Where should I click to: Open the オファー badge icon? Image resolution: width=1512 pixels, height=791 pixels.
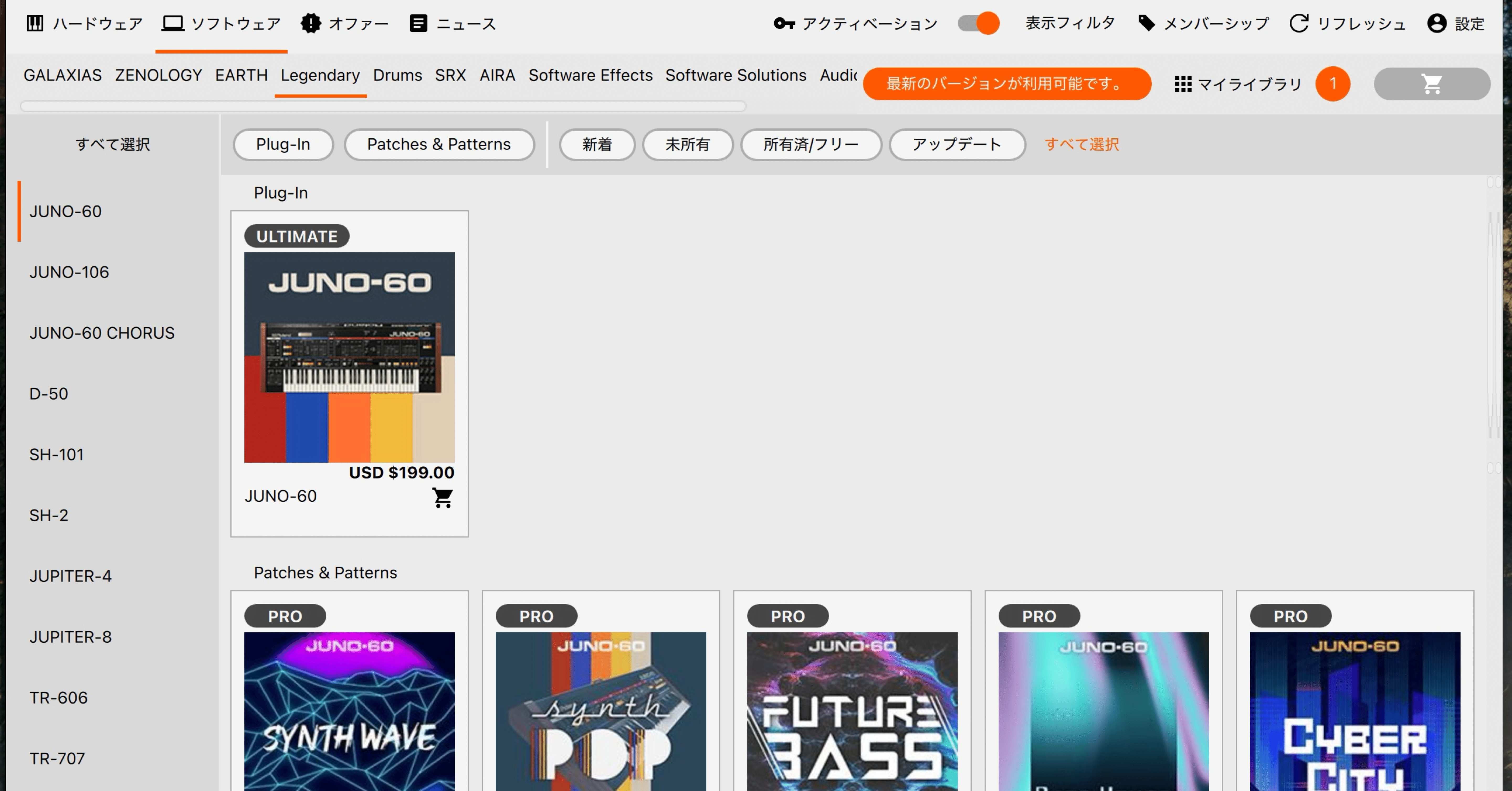[311, 23]
